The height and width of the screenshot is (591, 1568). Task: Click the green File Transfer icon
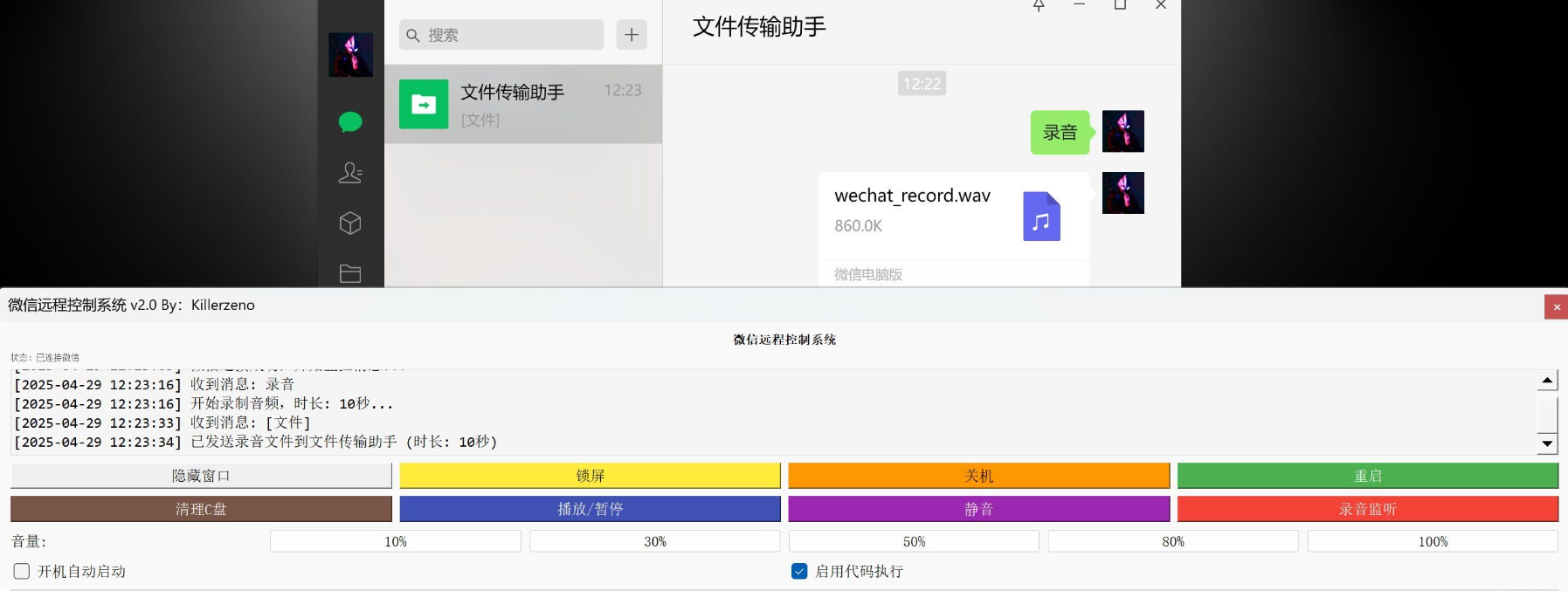(x=424, y=104)
